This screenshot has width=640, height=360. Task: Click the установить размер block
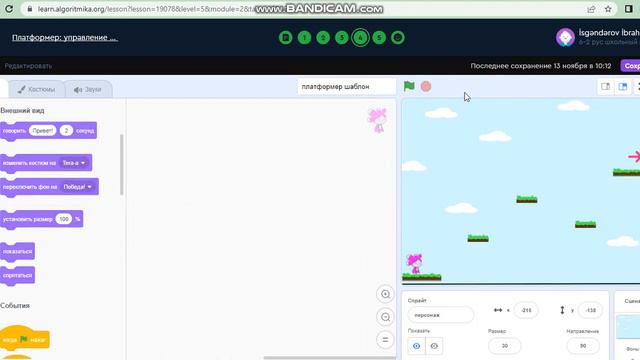(41, 219)
